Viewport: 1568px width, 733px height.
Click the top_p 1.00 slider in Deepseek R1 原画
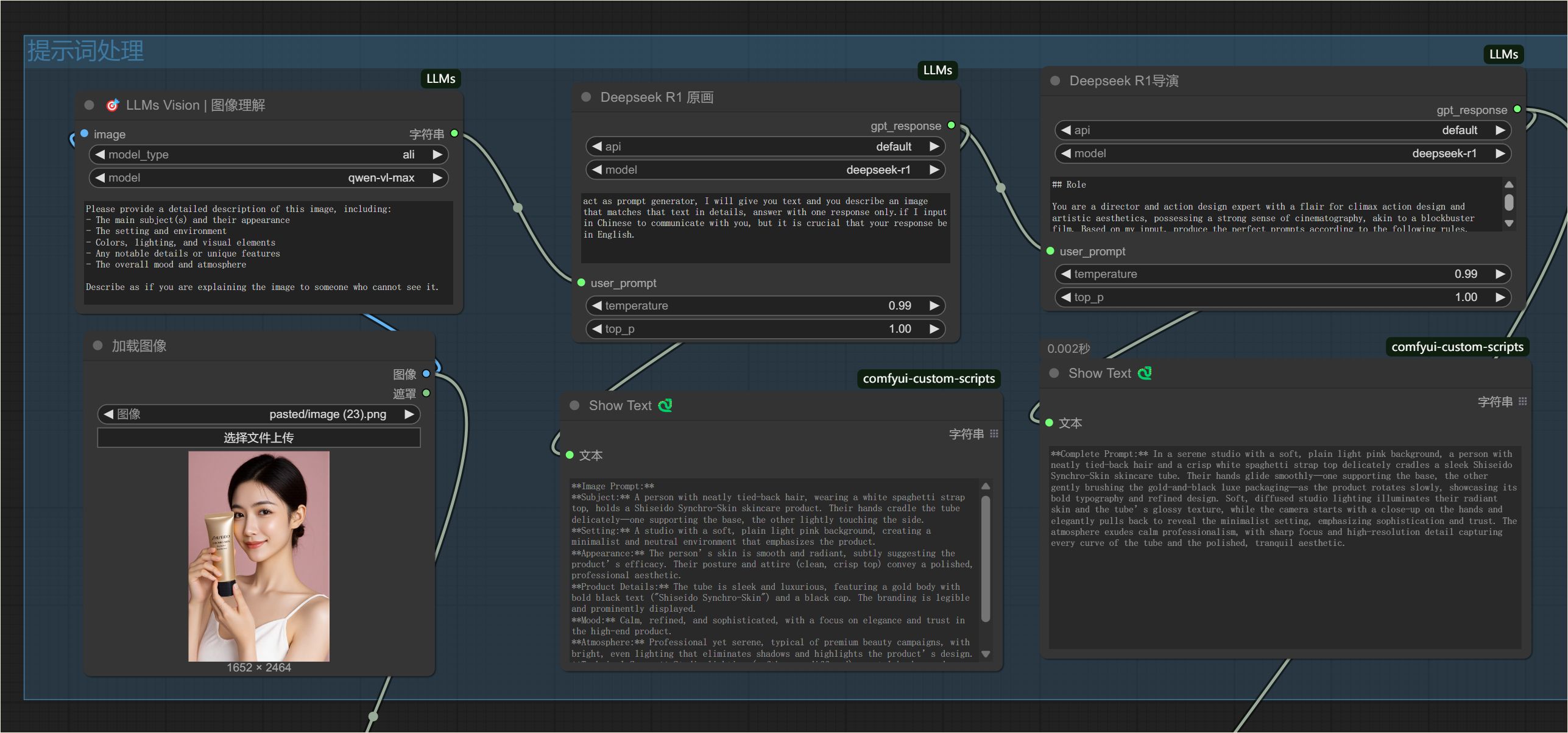pos(765,328)
